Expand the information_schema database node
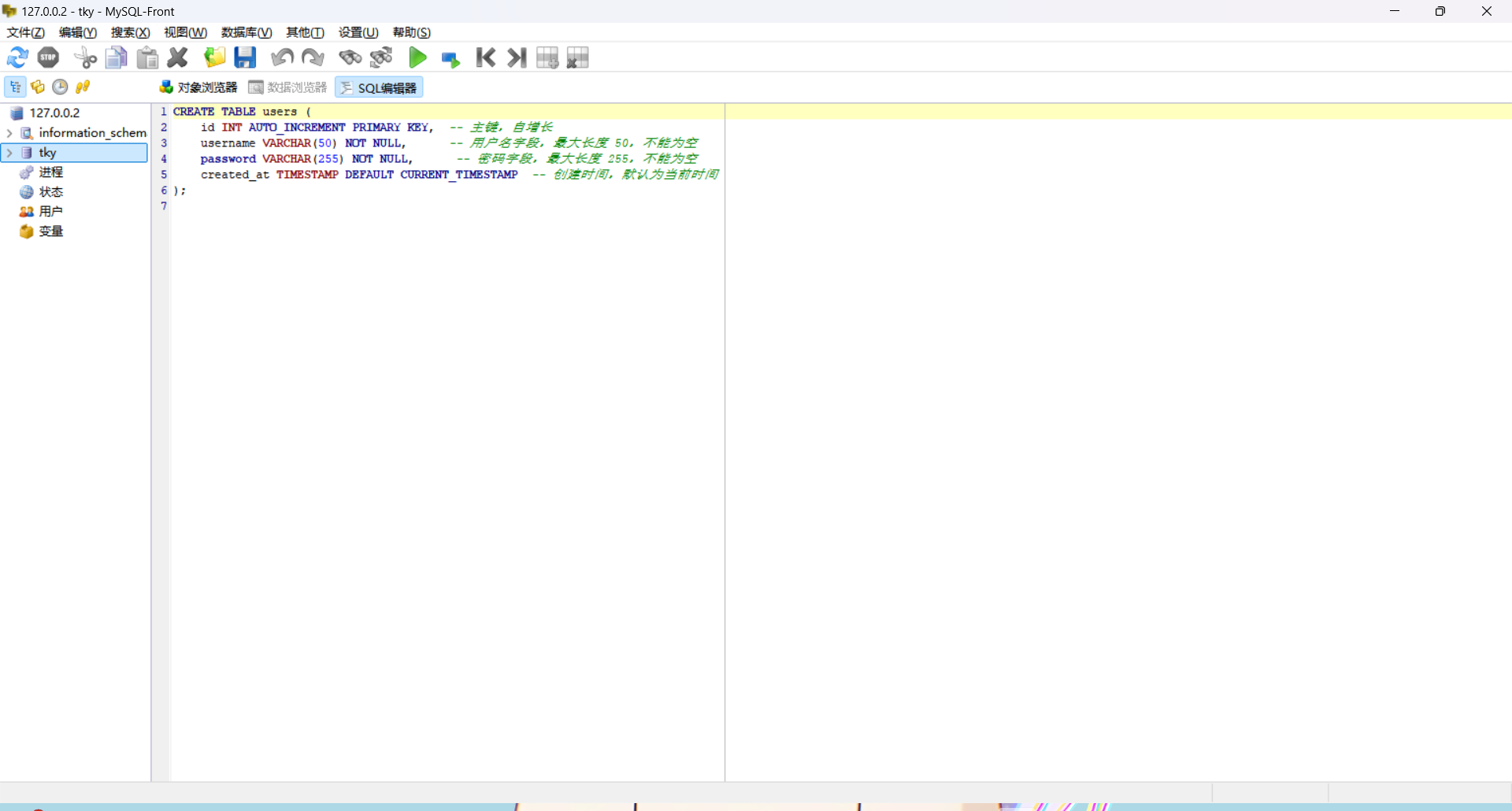 coord(9,133)
